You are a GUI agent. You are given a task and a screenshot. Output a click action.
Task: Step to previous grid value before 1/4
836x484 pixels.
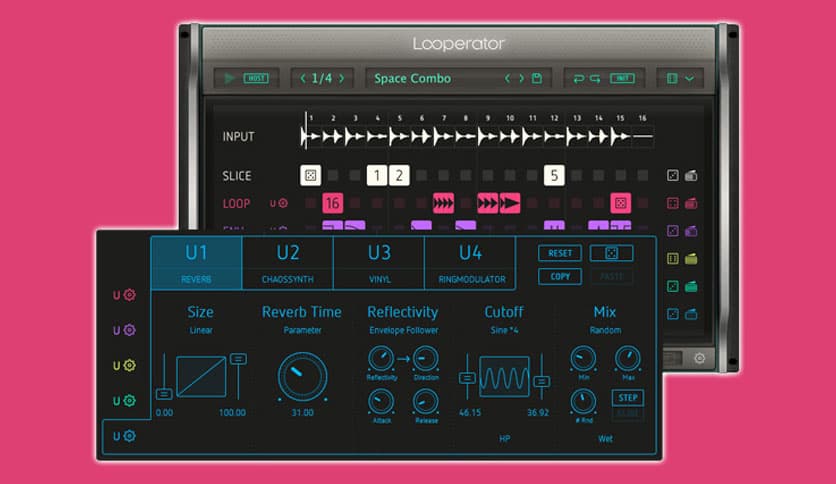(303, 78)
